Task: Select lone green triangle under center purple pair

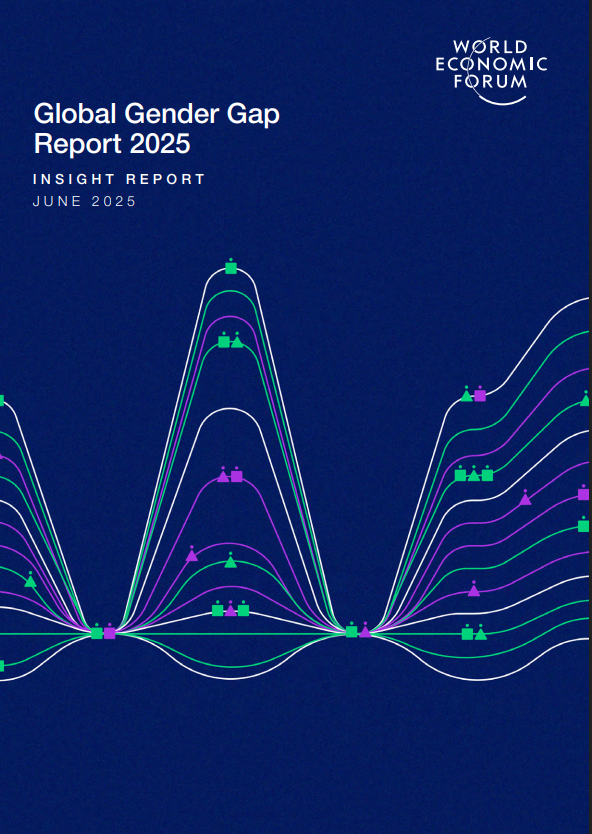Action: click(x=230, y=562)
